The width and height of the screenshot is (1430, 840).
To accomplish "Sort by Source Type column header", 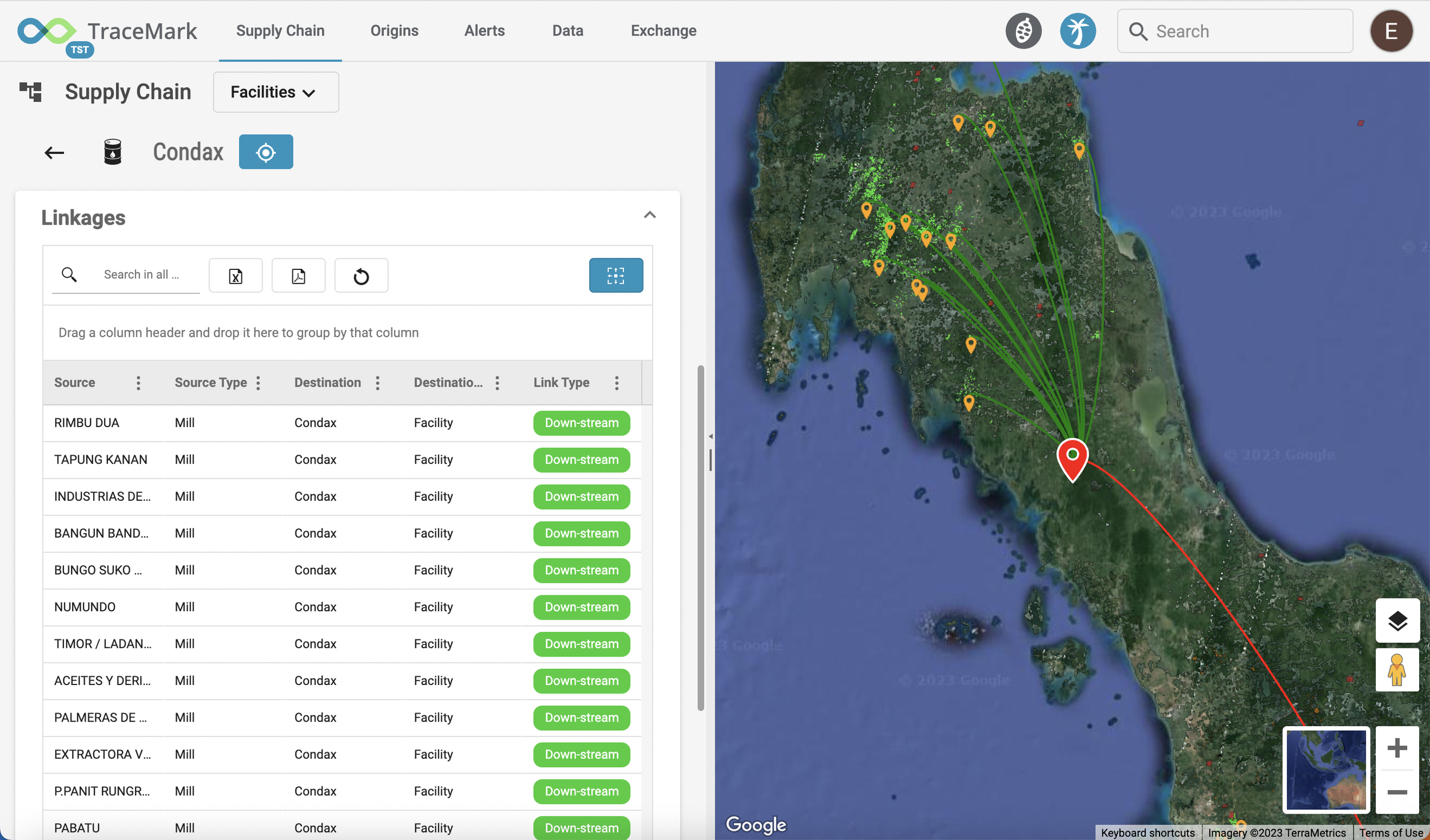I will pyautogui.click(x=211, y=383).
